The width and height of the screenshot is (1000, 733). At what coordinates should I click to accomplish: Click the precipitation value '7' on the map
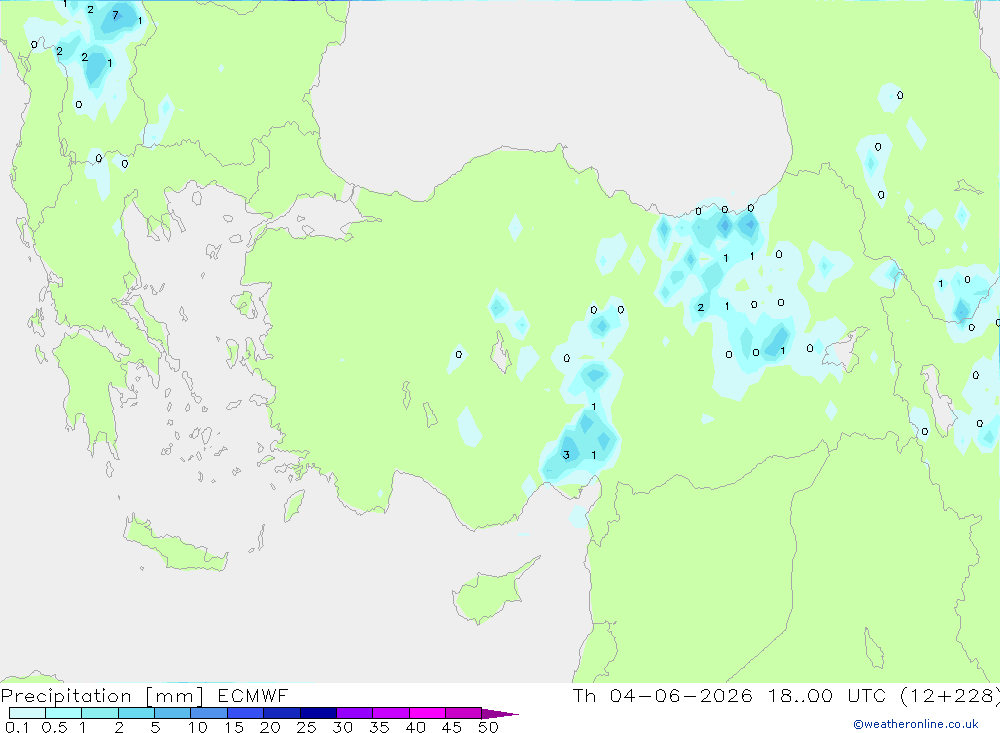point(115,15)
